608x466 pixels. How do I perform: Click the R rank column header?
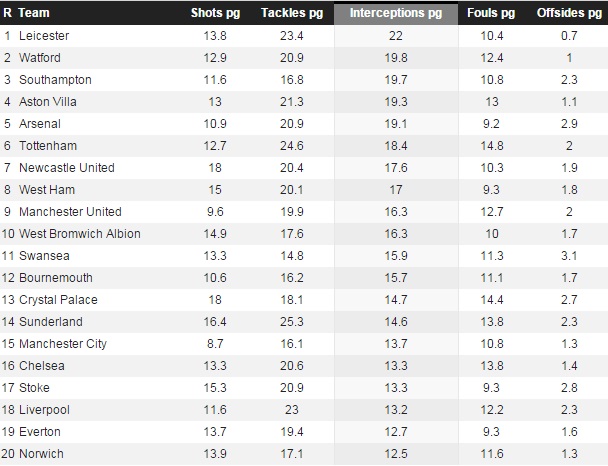point(7,13)
